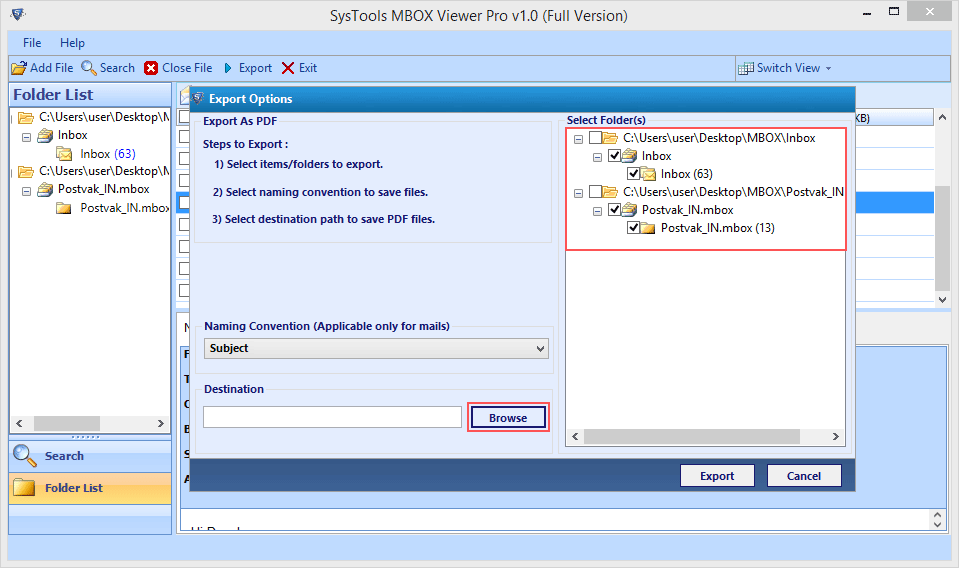Select the Postvak_IN.mbox (13) label in Select Folder(s)

click(717, 228)
